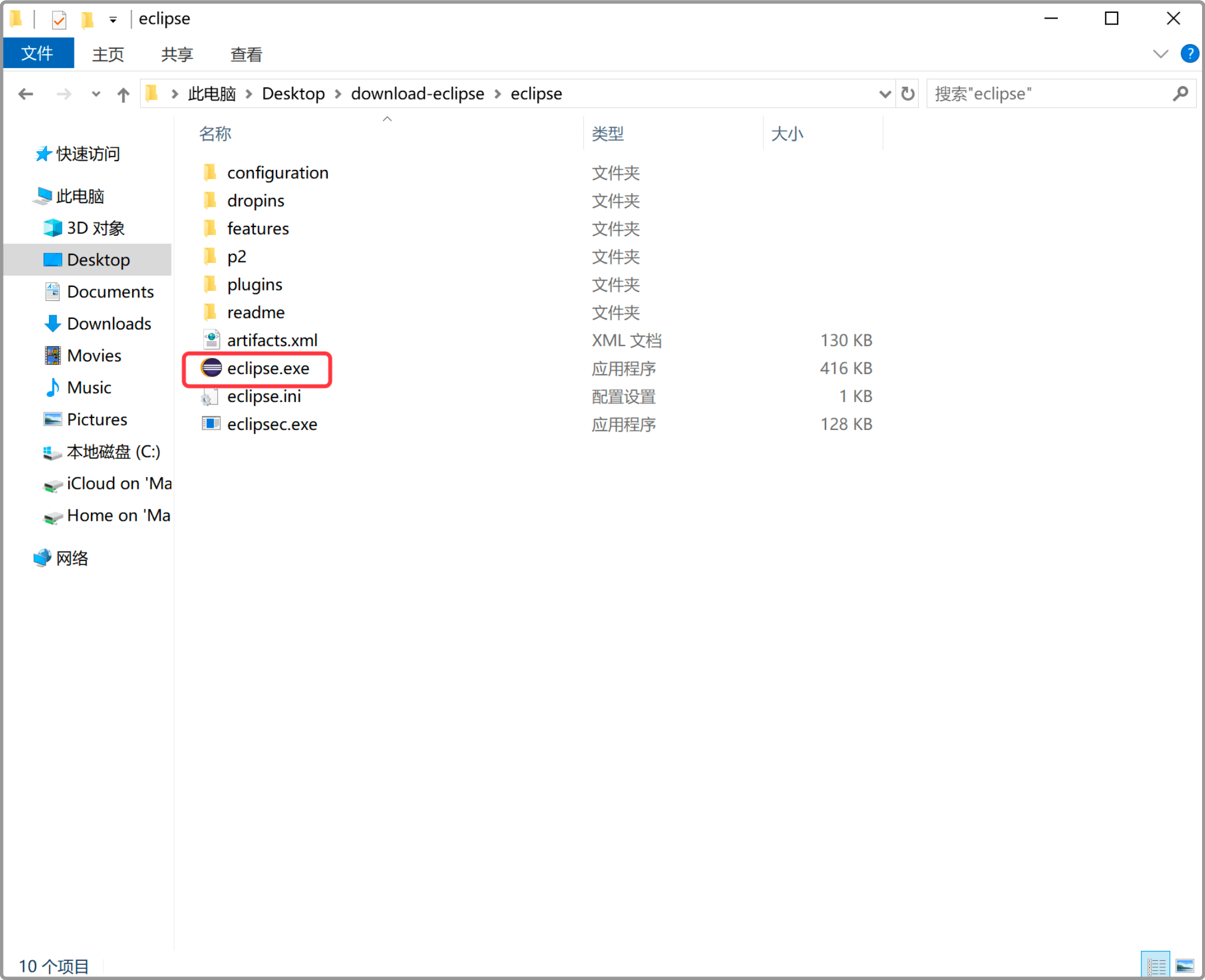The image size is (1205, 980).
Task: Open the 查看 ribbon tab
Action: (246, 54)
